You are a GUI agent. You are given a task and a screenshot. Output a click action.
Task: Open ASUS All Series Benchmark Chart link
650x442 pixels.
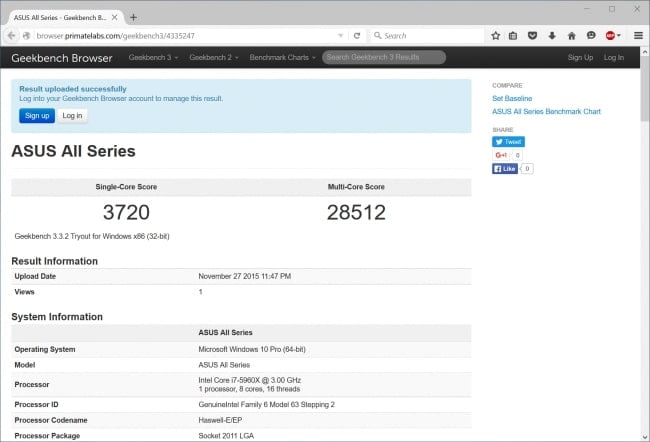pos(546,112)
